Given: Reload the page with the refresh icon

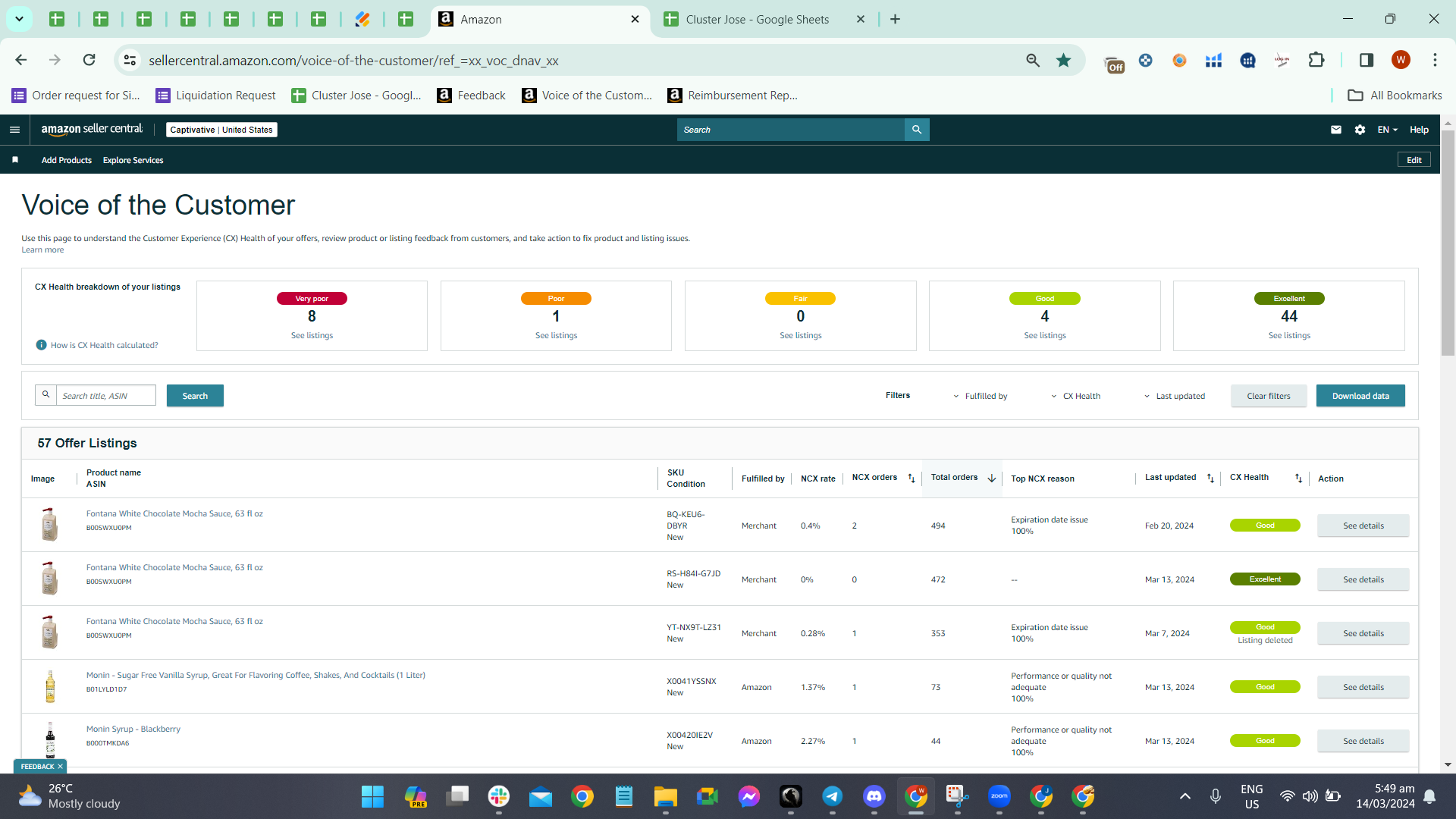Looking at the screenshot, I should (89, 60).
